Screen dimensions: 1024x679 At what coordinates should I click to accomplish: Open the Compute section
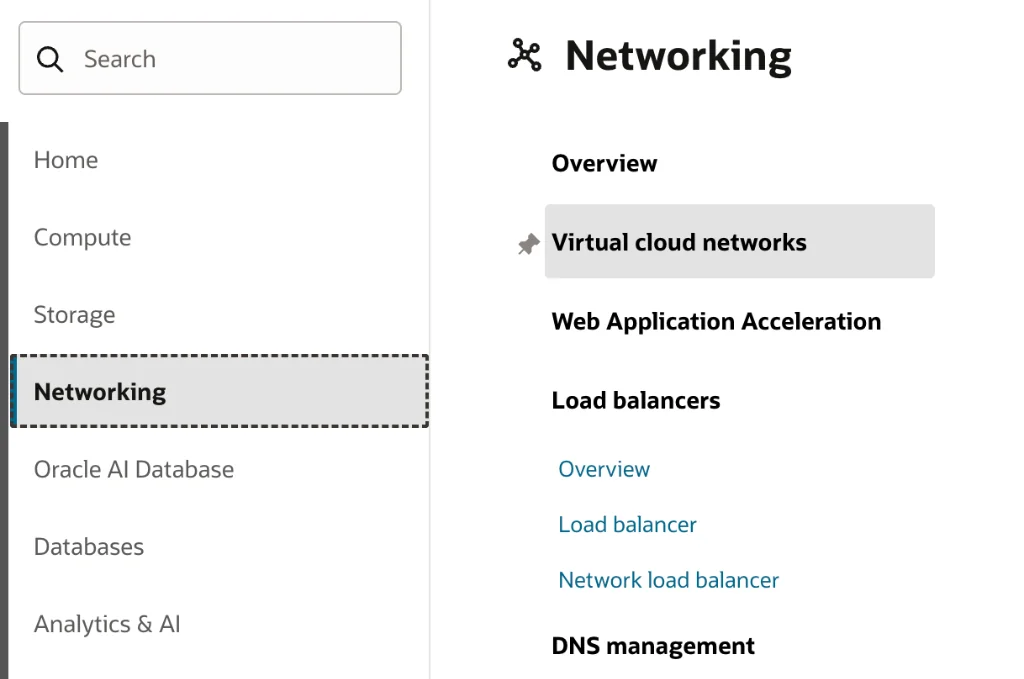click(x=82, y=237)
